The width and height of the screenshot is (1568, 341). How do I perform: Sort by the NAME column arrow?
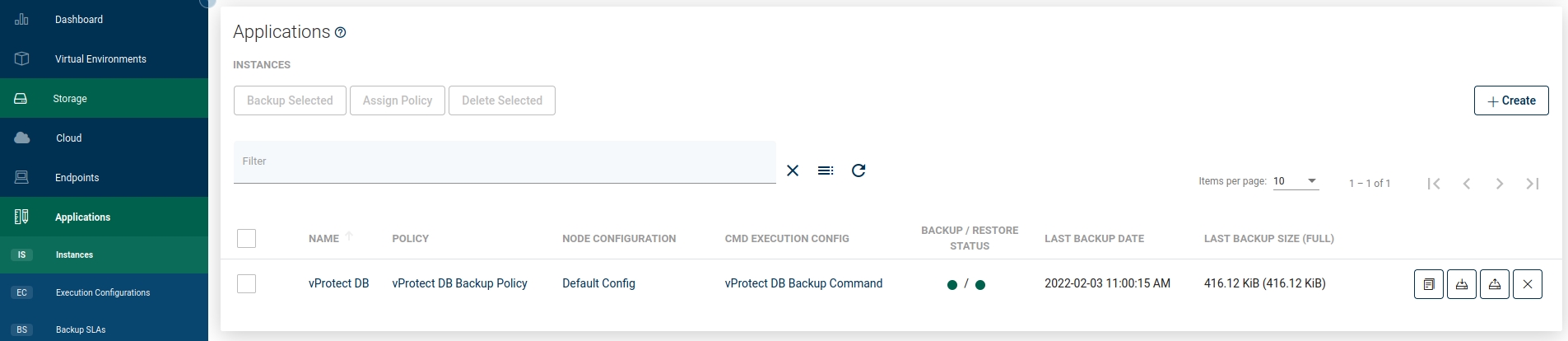click(x=349, y=236)
